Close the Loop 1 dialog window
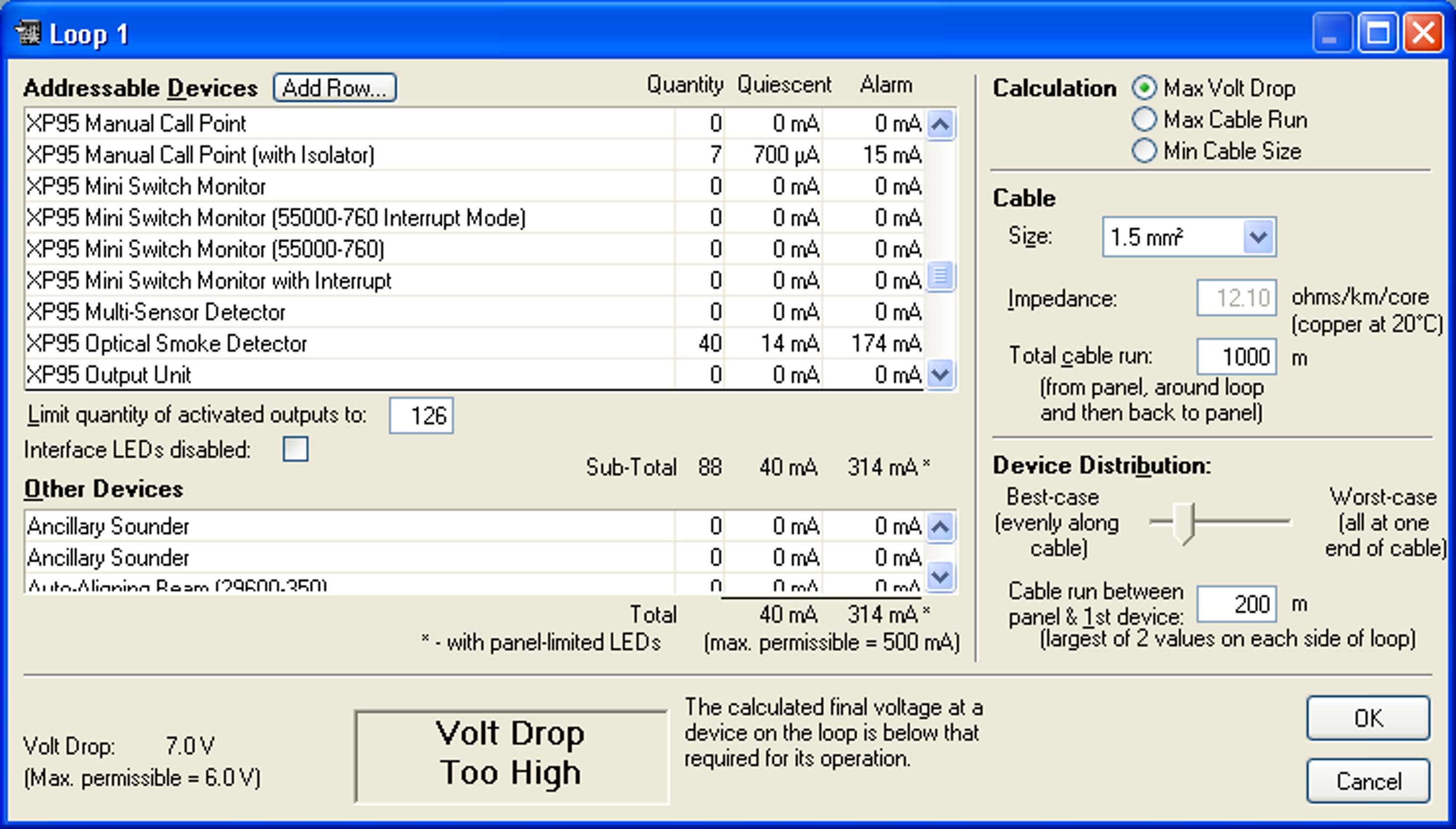The image size is (1456, 829). [x=1423, y=33]
